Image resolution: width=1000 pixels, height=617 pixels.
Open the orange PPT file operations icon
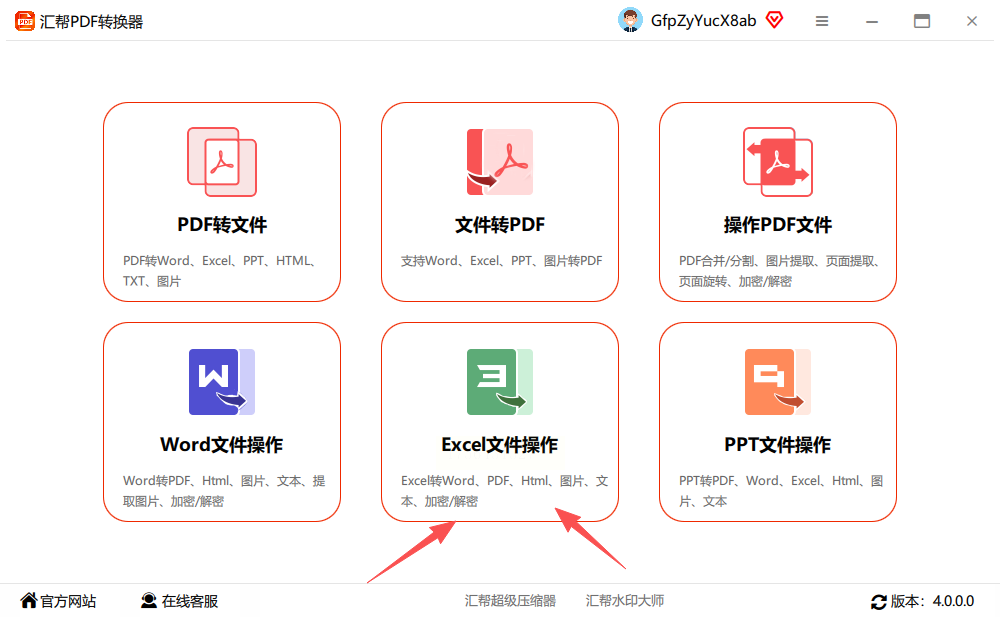click(x=777, y=382)
